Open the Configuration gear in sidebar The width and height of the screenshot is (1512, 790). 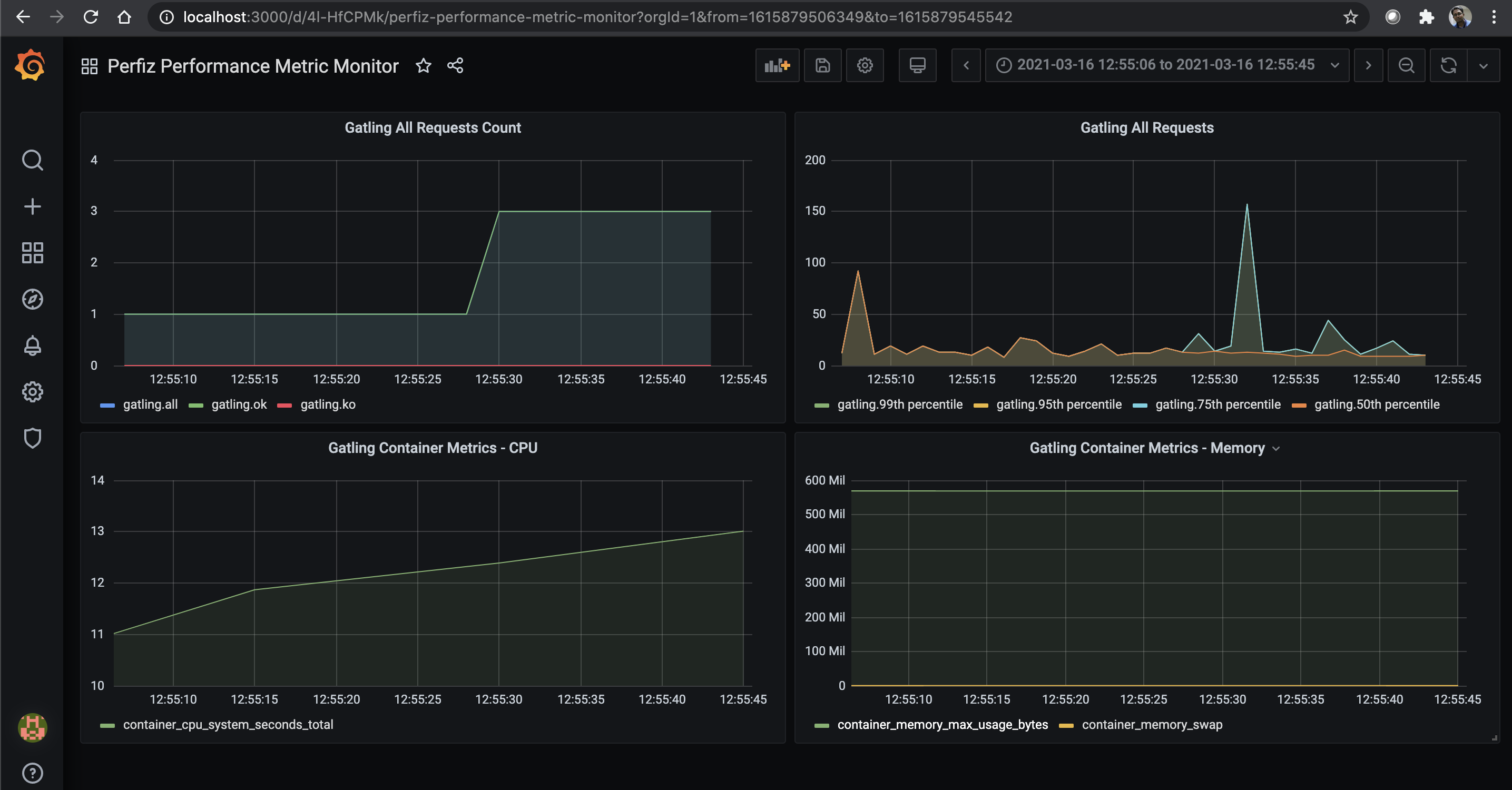[32, 391]
